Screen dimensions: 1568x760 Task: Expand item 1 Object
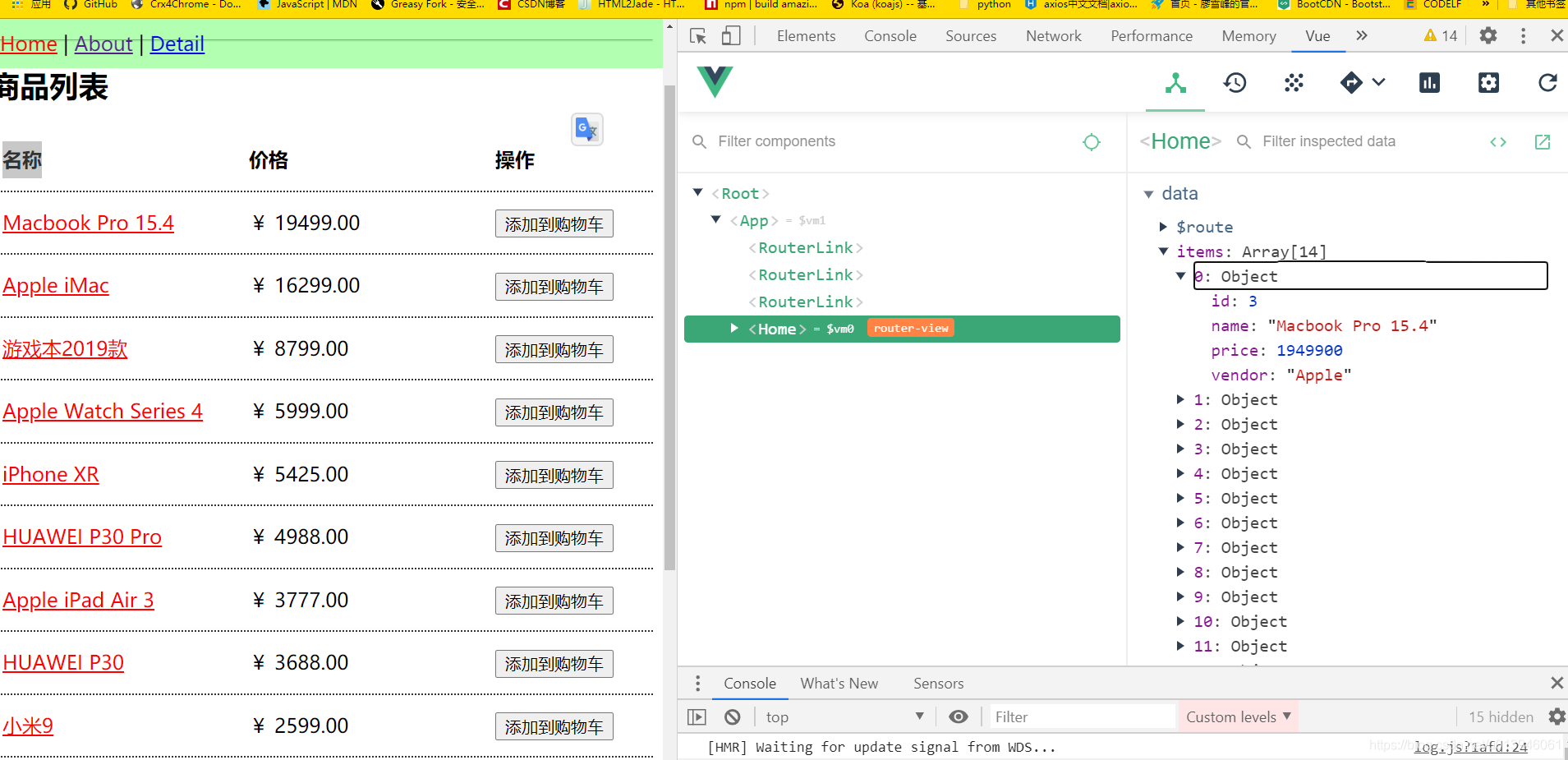[x=1180, y=399]
